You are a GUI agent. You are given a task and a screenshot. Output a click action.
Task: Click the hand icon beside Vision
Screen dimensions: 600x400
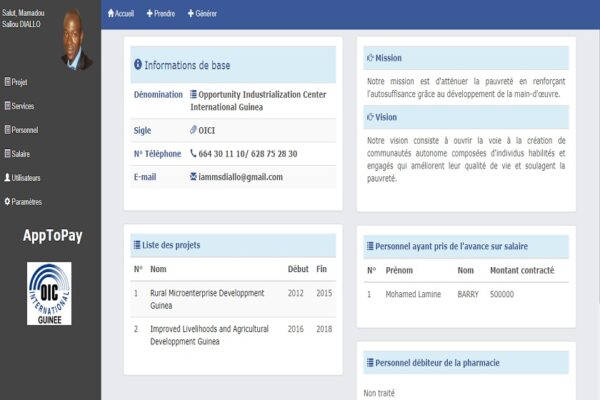(370, 117)
